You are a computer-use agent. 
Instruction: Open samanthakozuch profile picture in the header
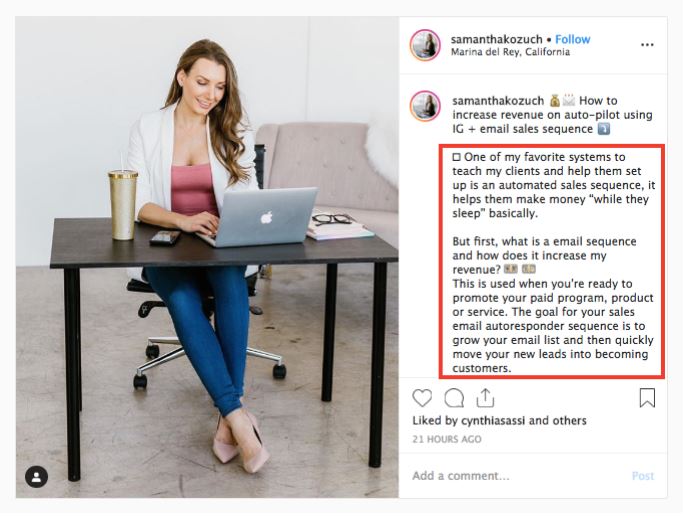click(425, 45)
